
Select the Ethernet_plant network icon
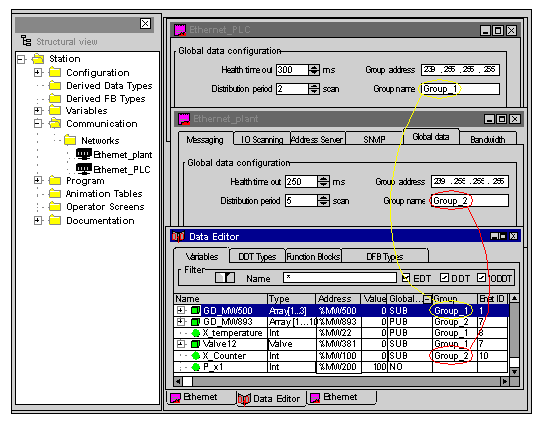(84, 154)
